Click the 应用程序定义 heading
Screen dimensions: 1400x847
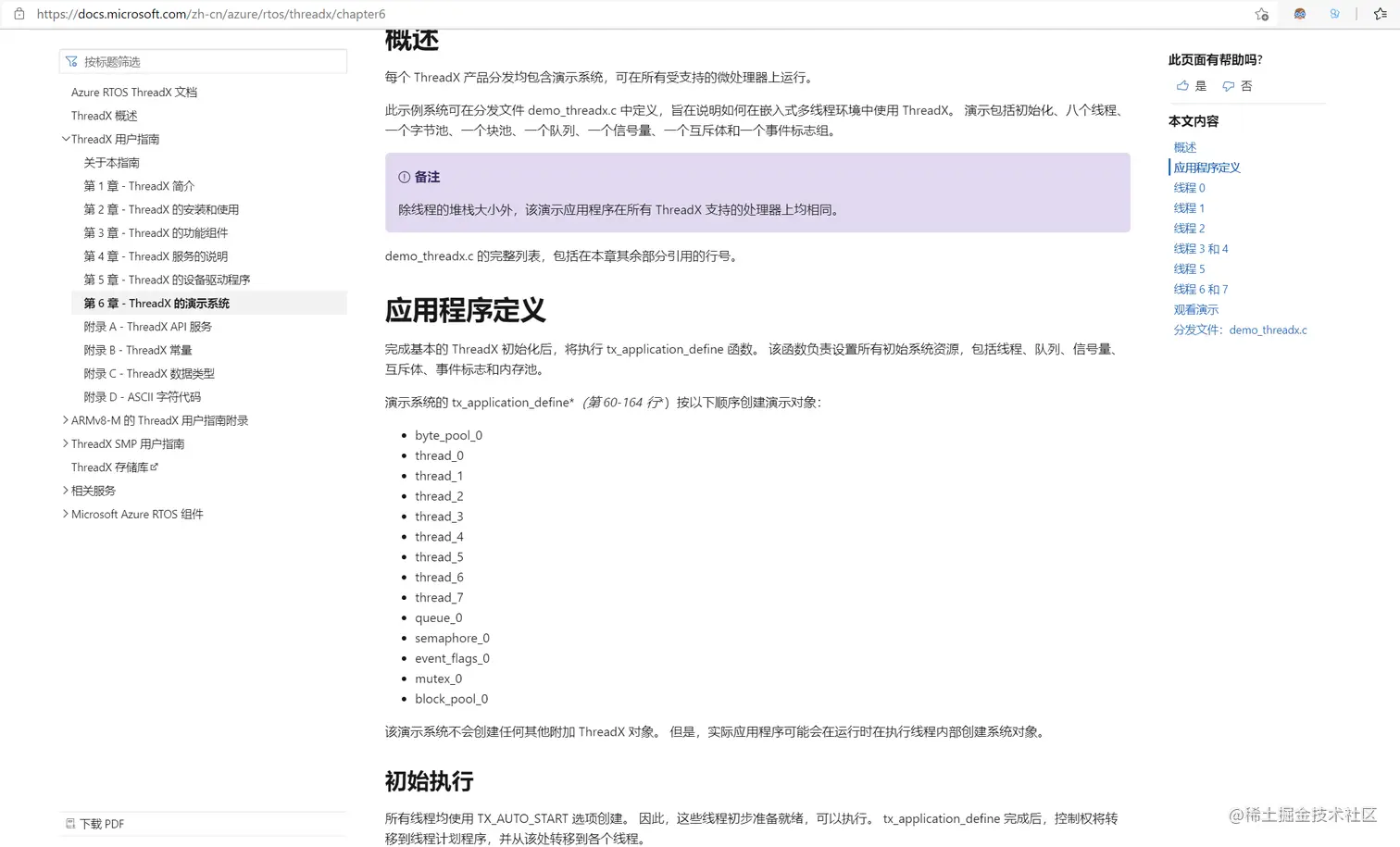[x=466, y=310]
